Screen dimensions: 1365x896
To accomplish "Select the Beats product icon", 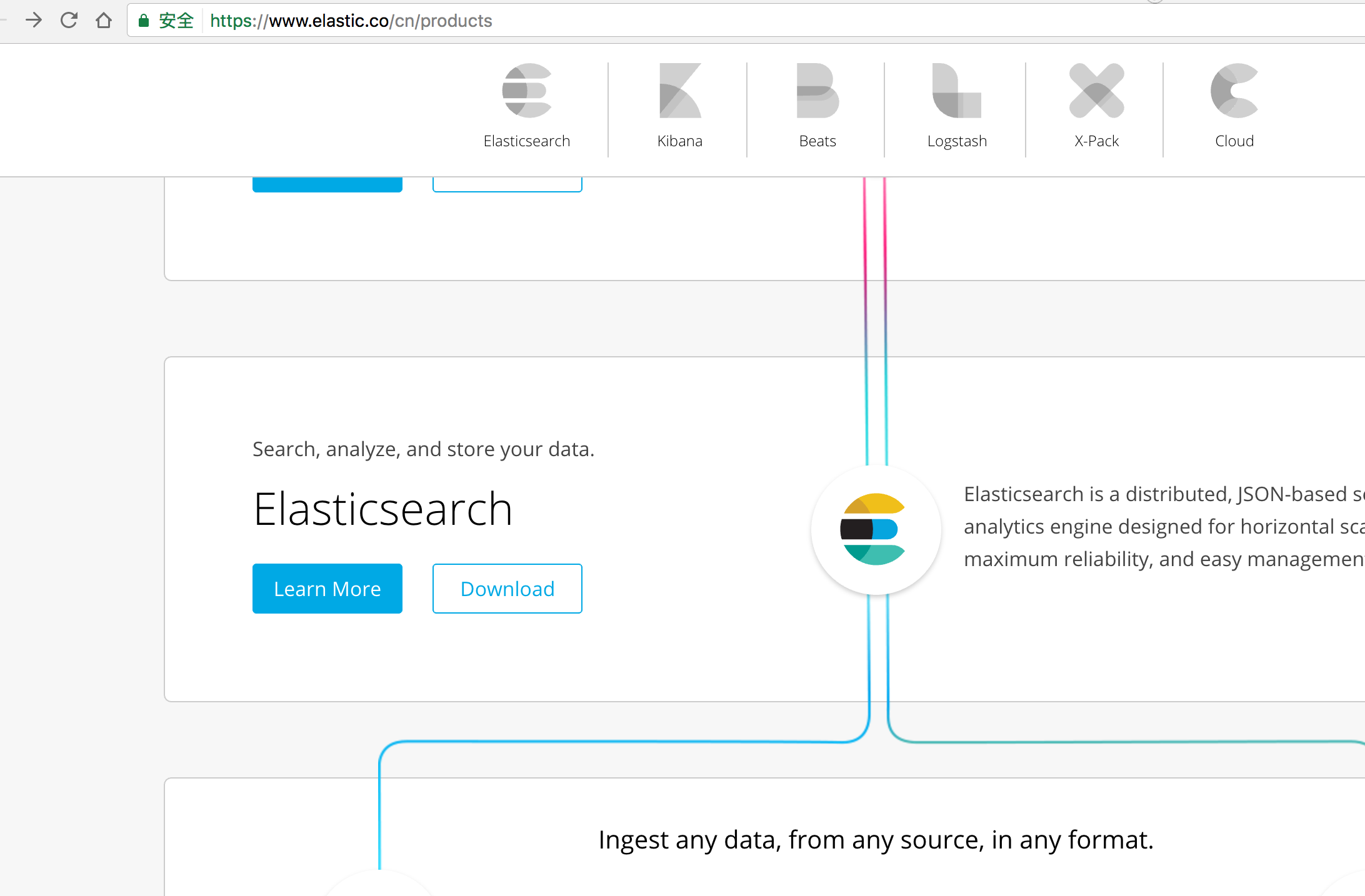I will (817, 91).
